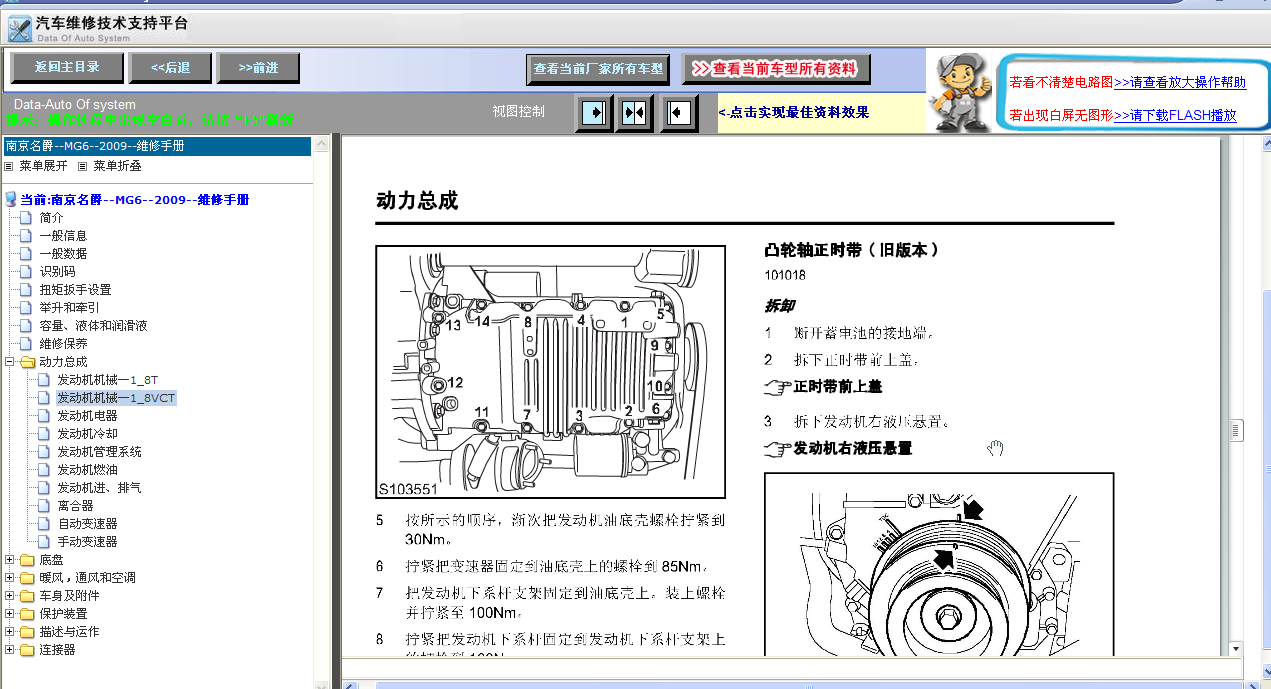Click the app logo icon
This screenshot has height=689, width=1271.
tap(20, 28)
